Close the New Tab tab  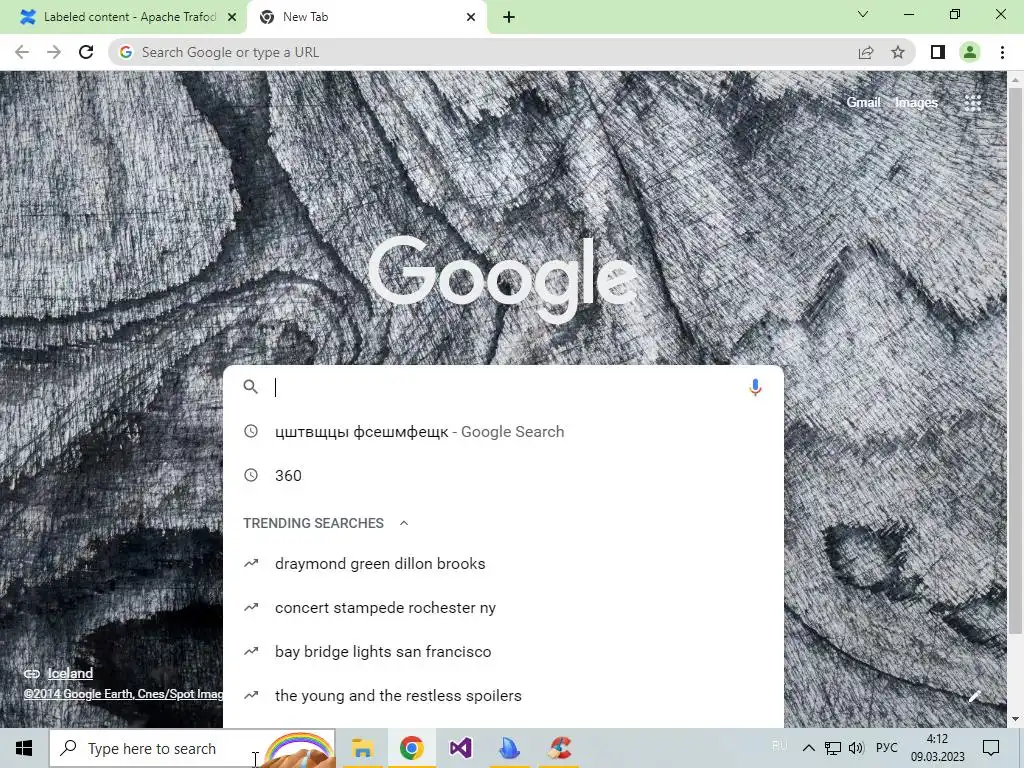(471, 17)
